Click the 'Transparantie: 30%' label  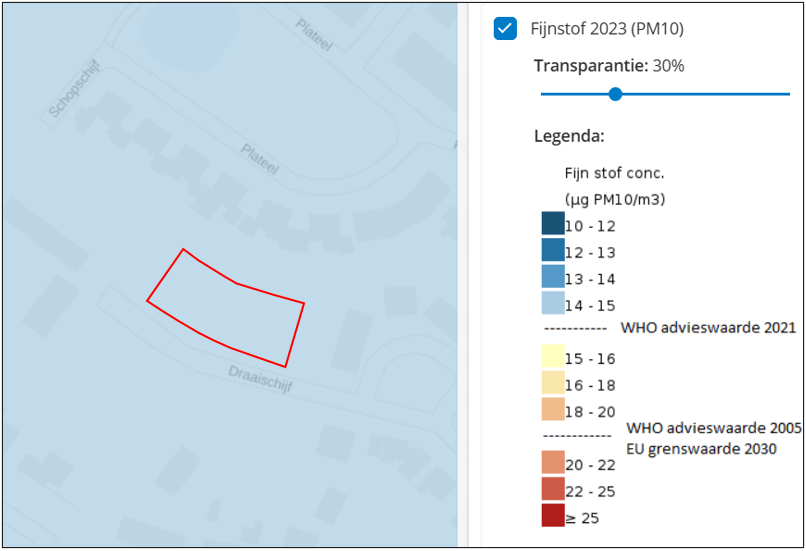tap(609, 66)
